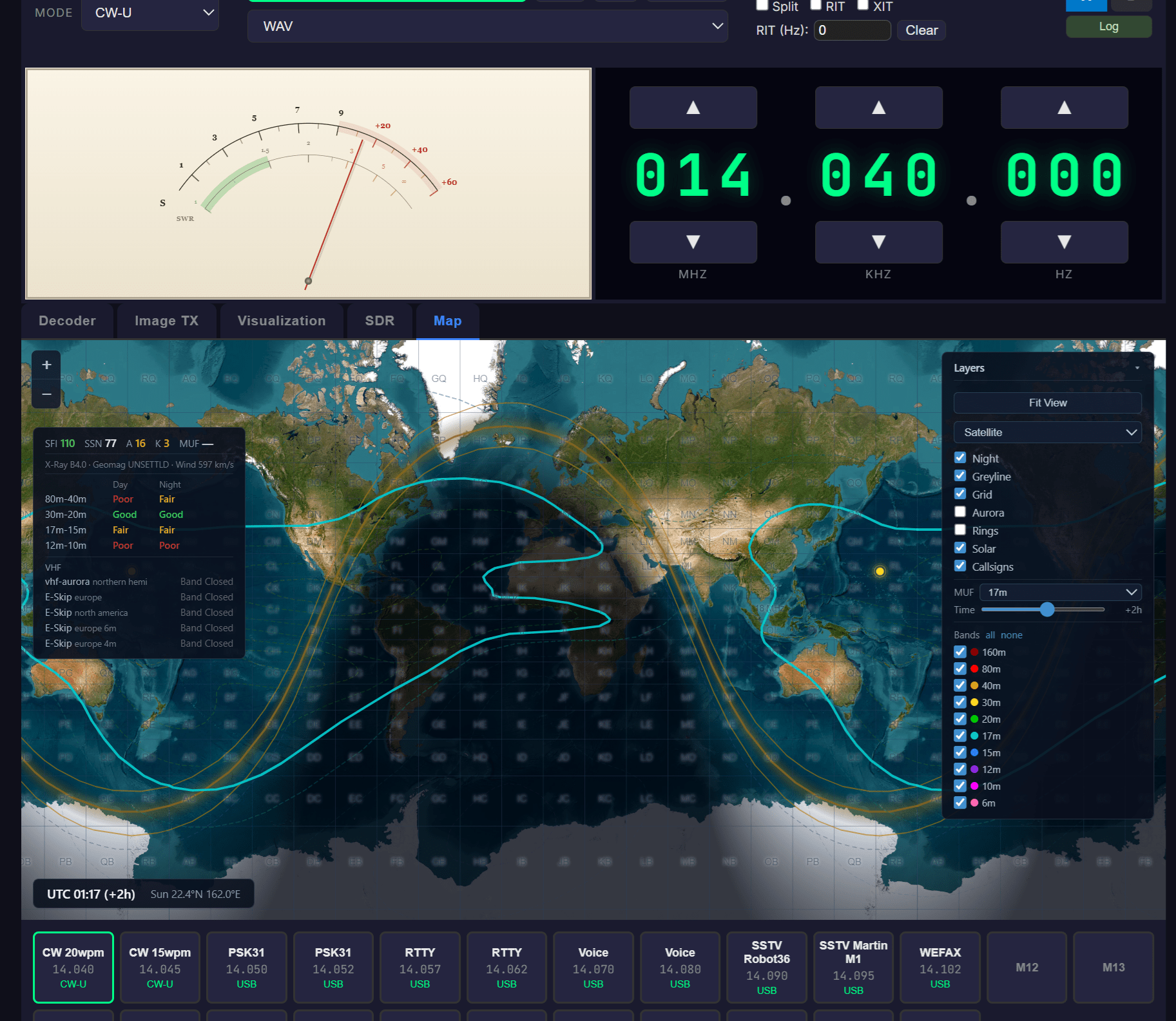Uncheck the 160m band
This screenshot has height=1021, width=1176.
(x=960, y=651)
